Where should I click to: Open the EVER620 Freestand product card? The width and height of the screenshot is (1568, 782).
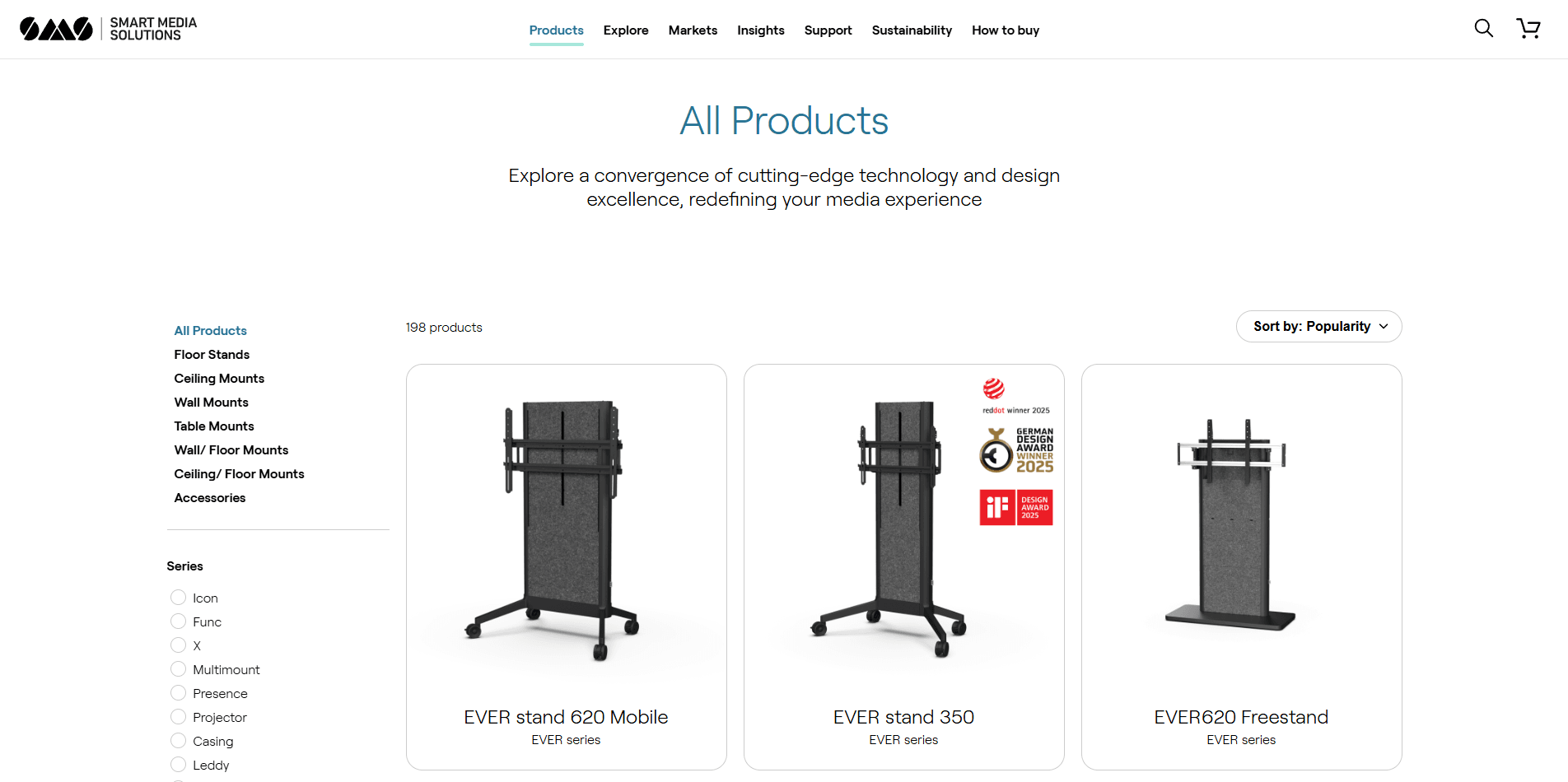click(x=1241, y=567)
